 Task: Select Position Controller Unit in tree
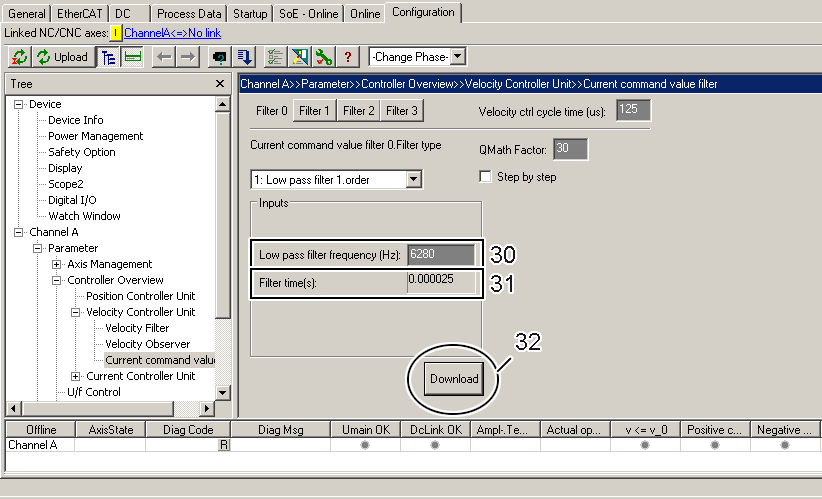coord(140,296)
